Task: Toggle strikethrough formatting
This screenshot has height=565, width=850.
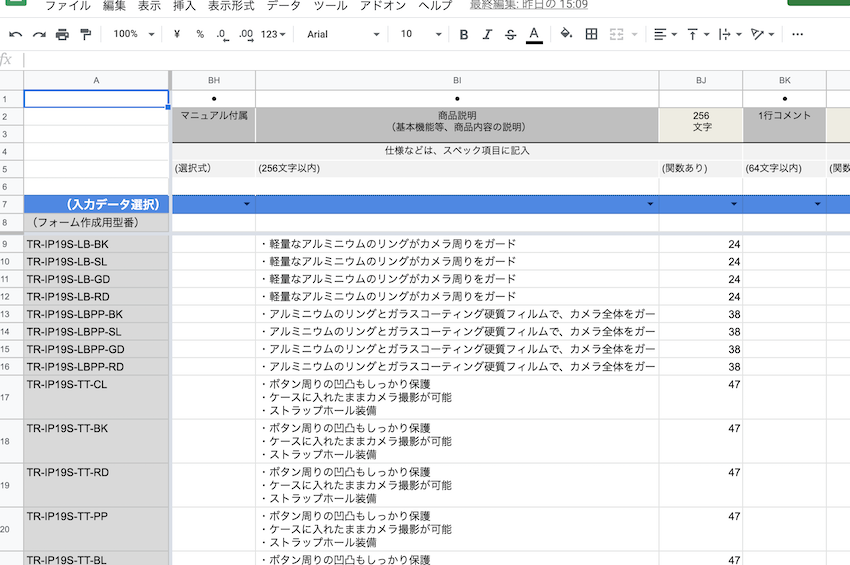Action: 511,35
